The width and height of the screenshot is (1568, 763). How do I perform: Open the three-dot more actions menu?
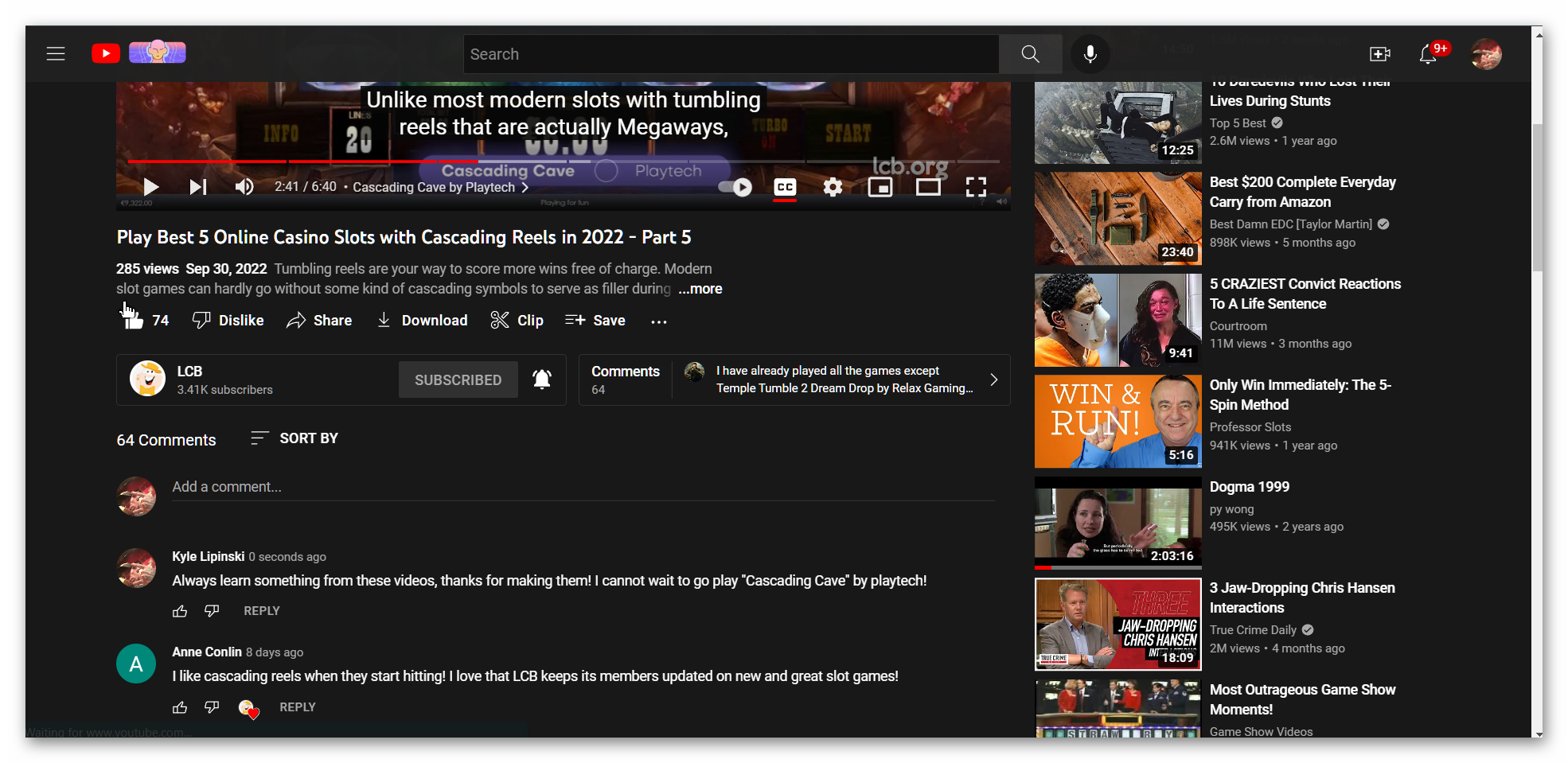(x=658, y=321)
